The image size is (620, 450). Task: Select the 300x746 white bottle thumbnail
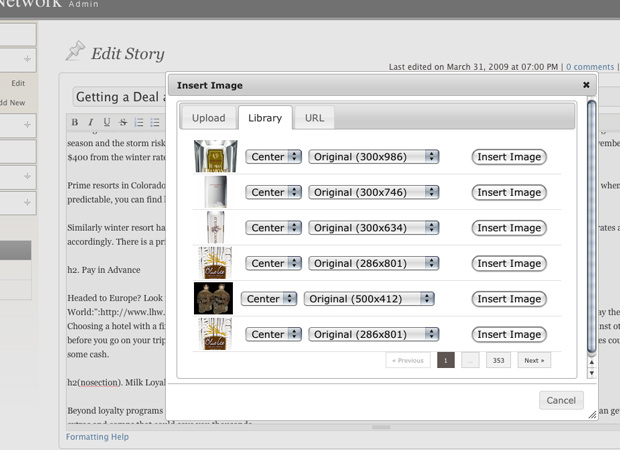(x=215, y=192)
